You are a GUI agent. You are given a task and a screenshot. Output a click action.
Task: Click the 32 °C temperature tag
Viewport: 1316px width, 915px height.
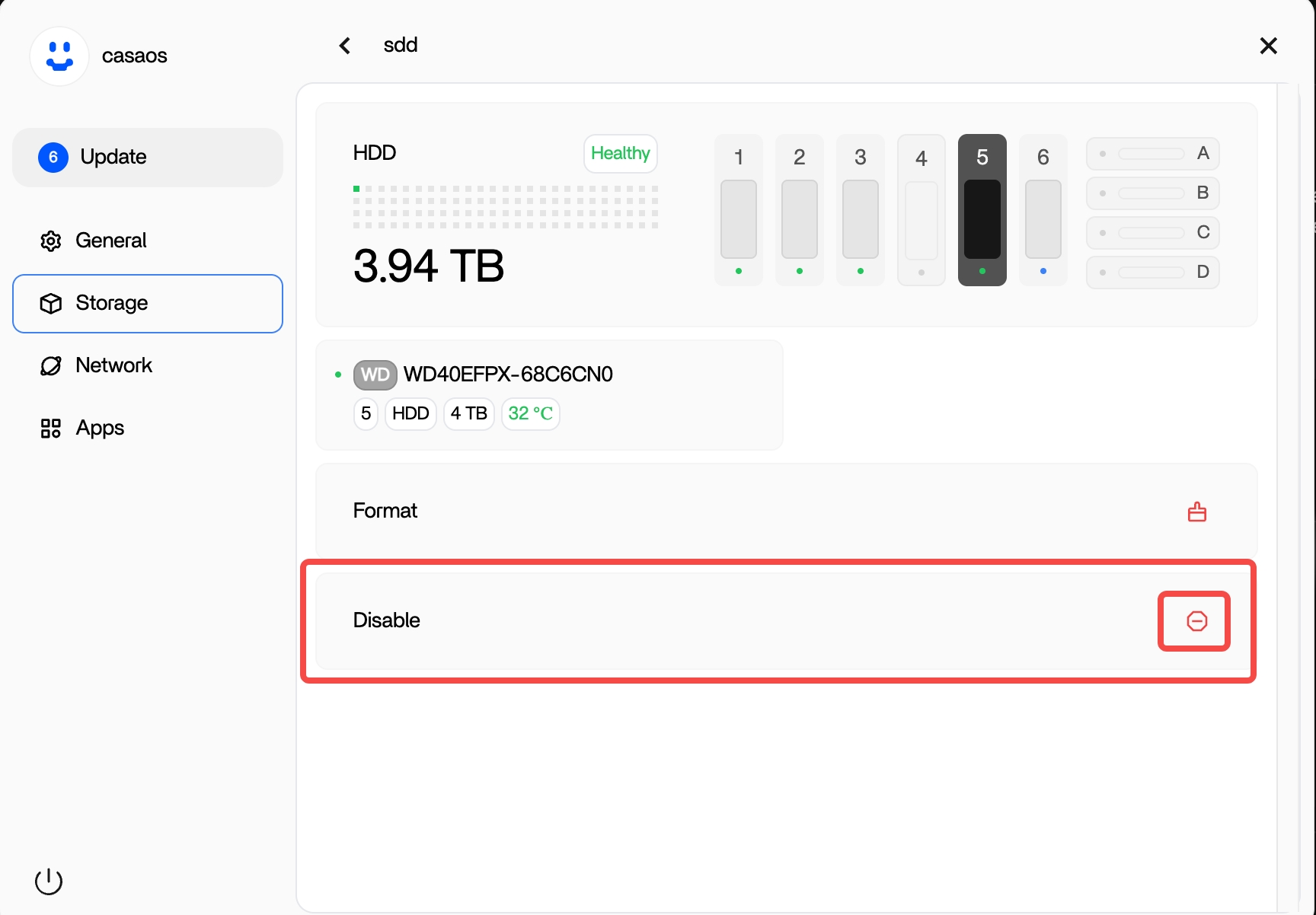(x=530, y=414)
